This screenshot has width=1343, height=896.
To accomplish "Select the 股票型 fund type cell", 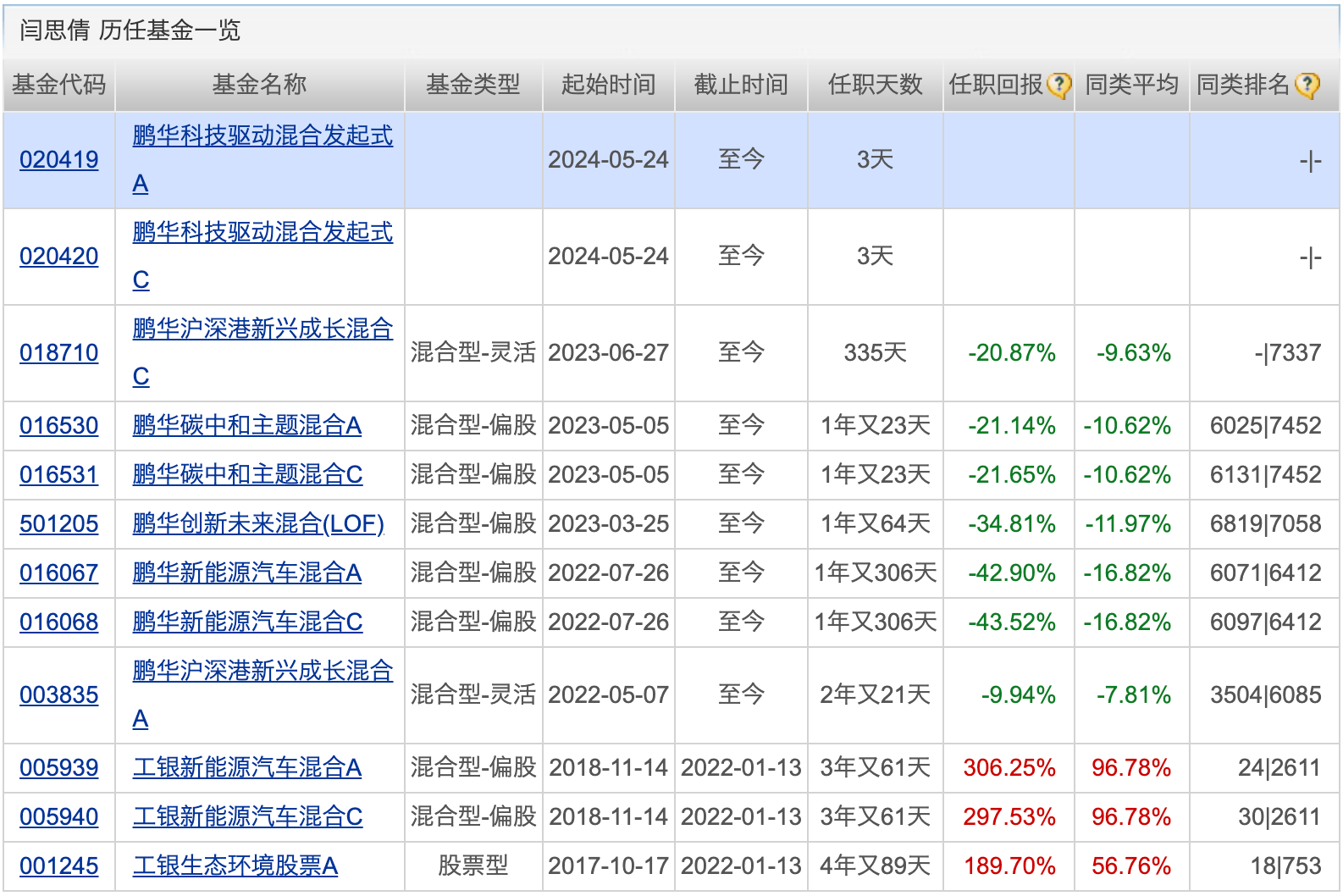I will (473, 866).
